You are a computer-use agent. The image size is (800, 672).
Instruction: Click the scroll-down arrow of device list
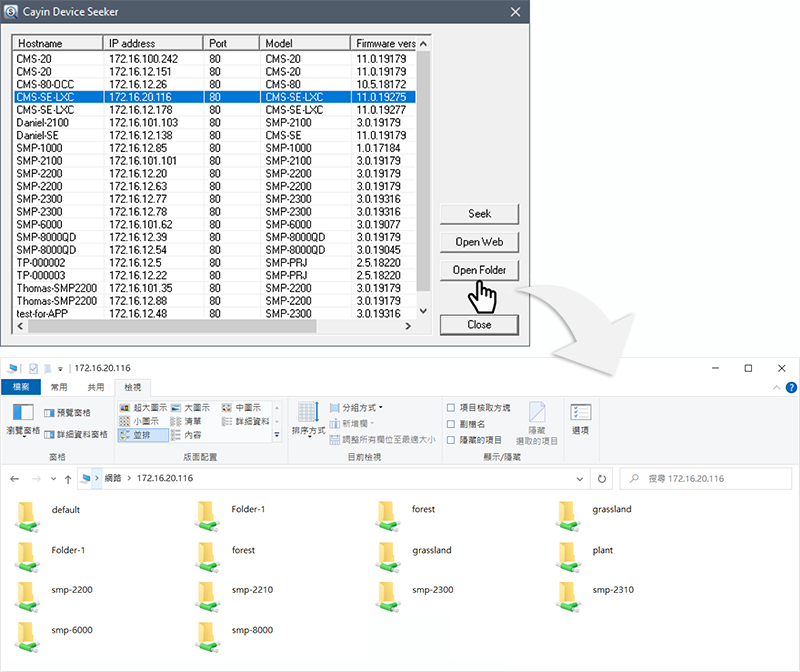423,311
